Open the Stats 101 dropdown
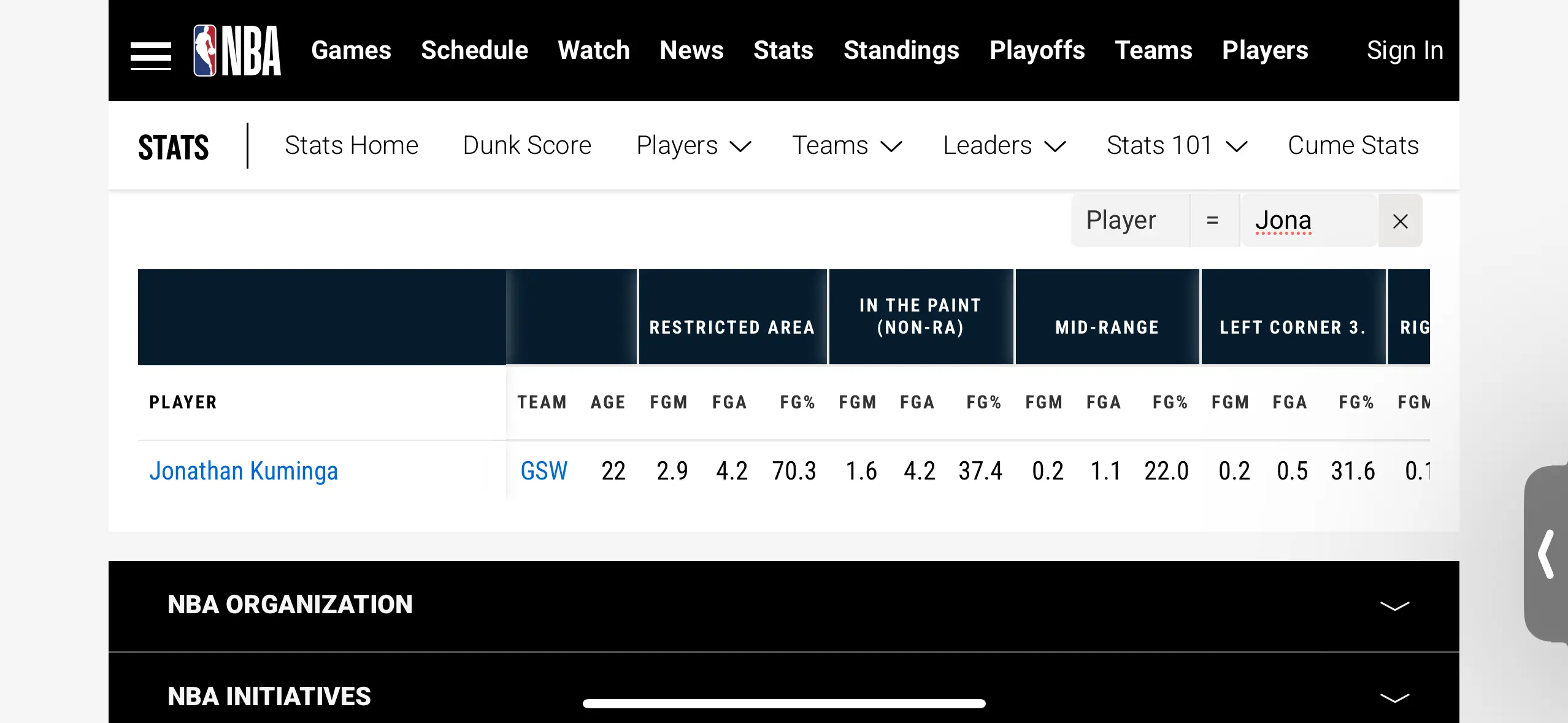 tap(1177, 146)
